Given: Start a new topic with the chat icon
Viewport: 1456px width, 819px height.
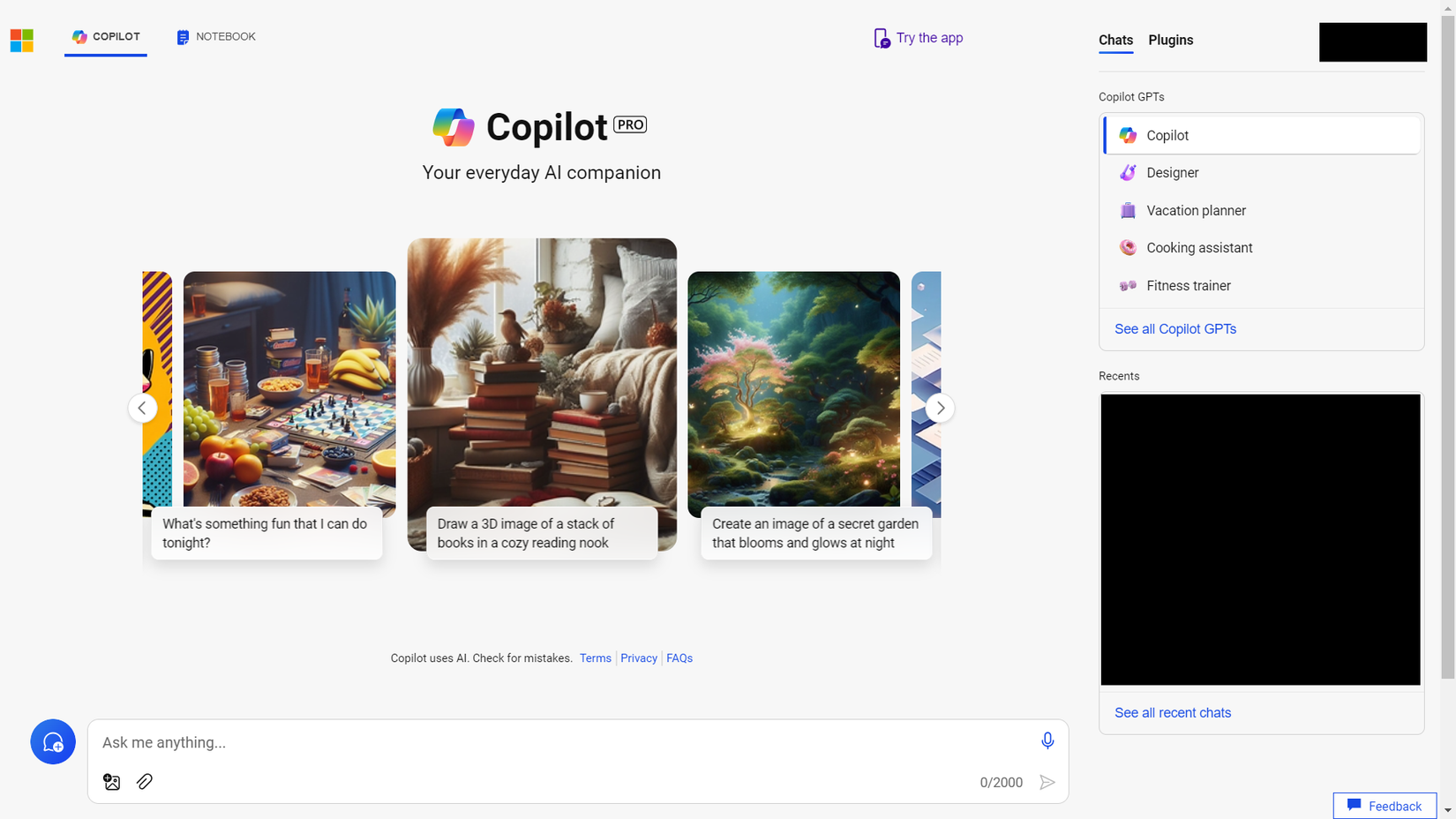Looking at the screenshot, I should [x=53, y=741].
